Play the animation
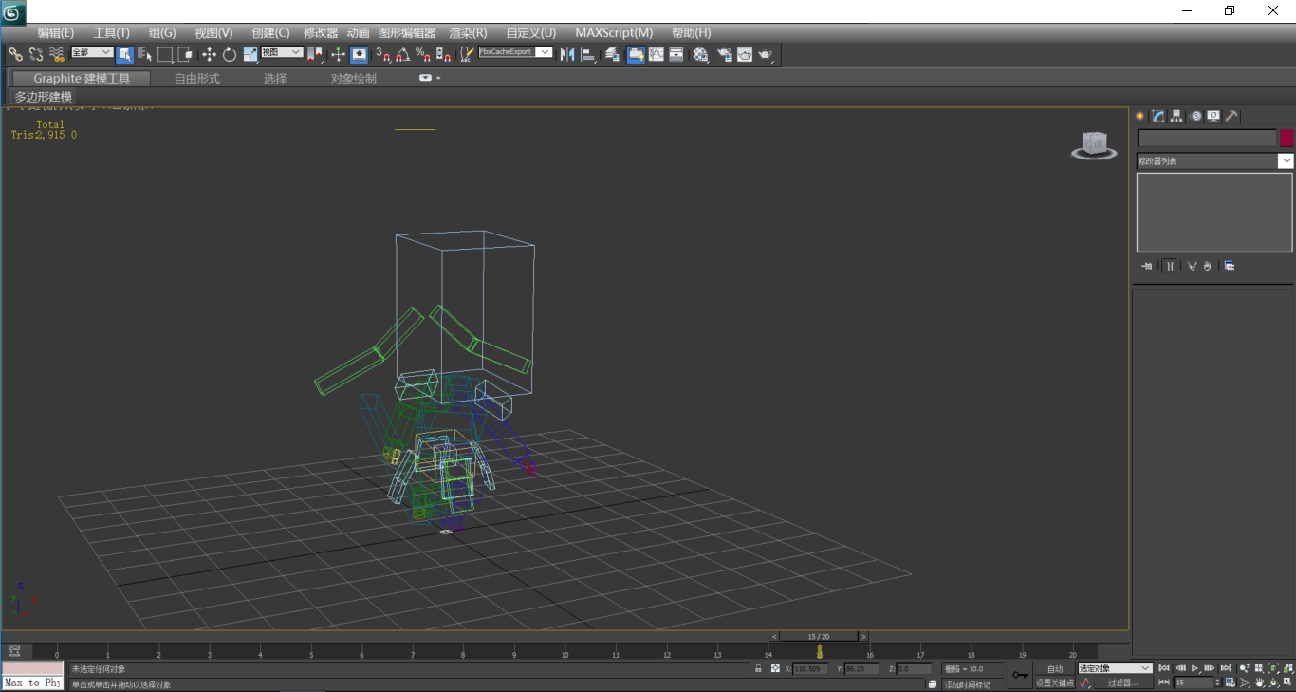The height and width of the screenshot is (692, 1296). (1195, 668)
